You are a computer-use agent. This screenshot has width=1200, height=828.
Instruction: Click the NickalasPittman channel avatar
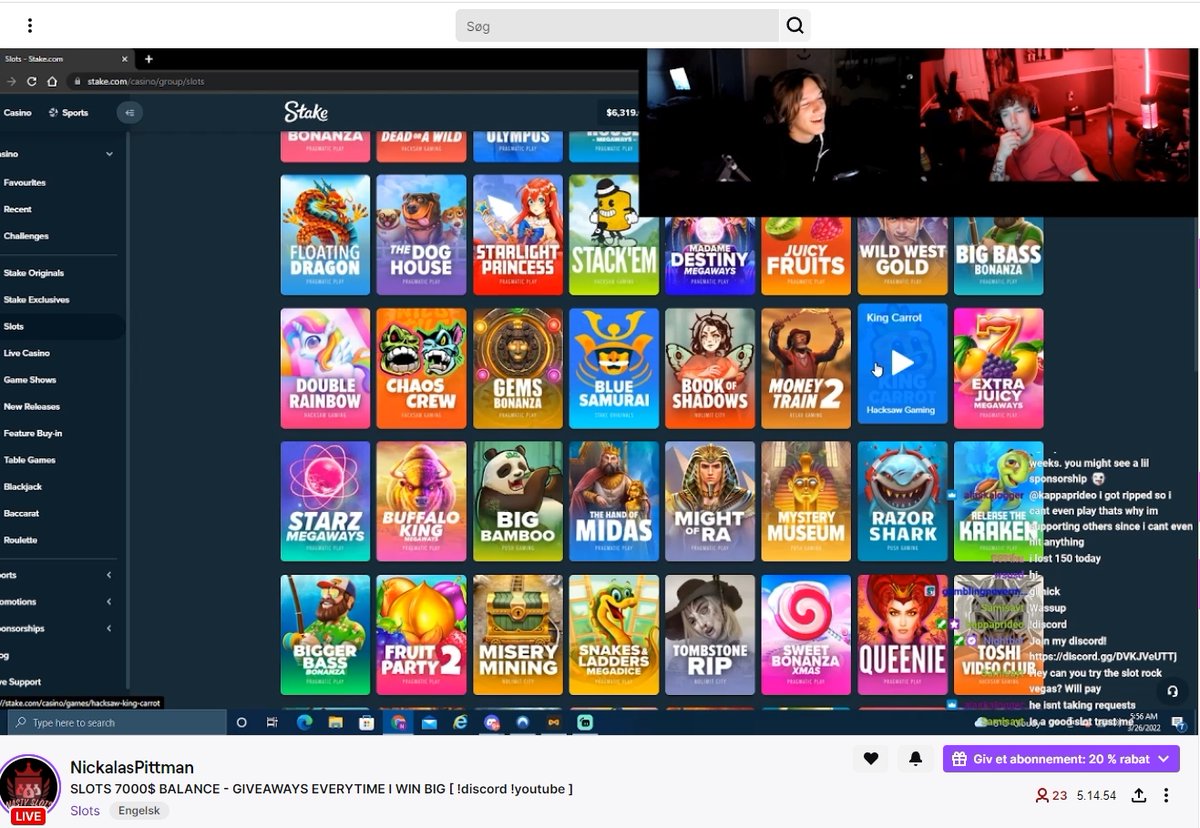[29, 787]
